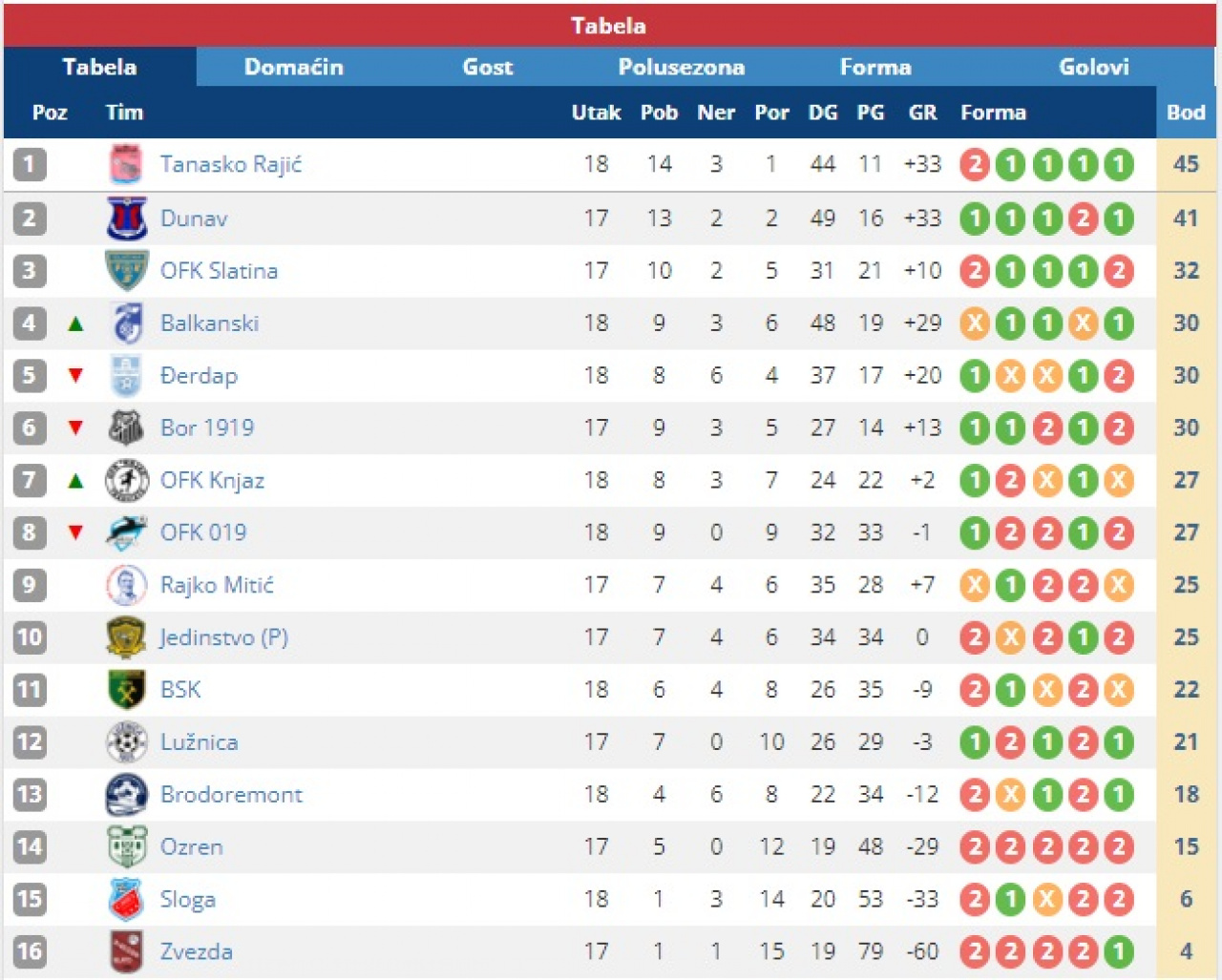This screenshot has width=1222, height=980.
Task: Click the Jedinstvo (P) team crest
Action: pos(126,637)
